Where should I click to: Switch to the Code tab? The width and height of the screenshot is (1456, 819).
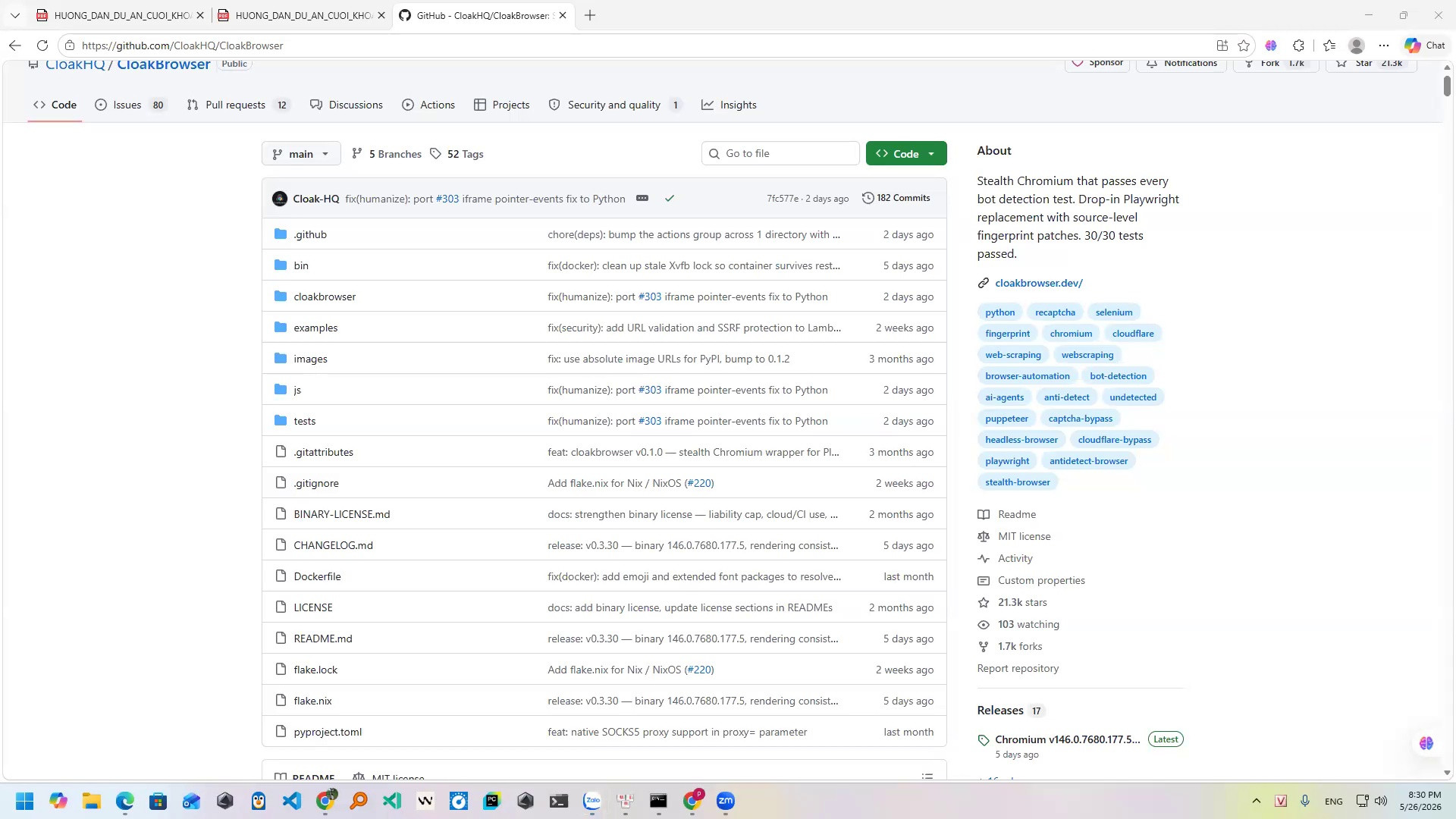pyautogui.click(x=55, y=105)
